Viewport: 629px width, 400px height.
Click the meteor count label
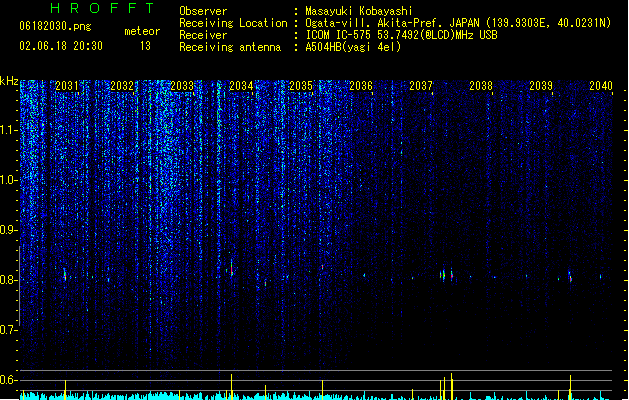coord(142,31)
